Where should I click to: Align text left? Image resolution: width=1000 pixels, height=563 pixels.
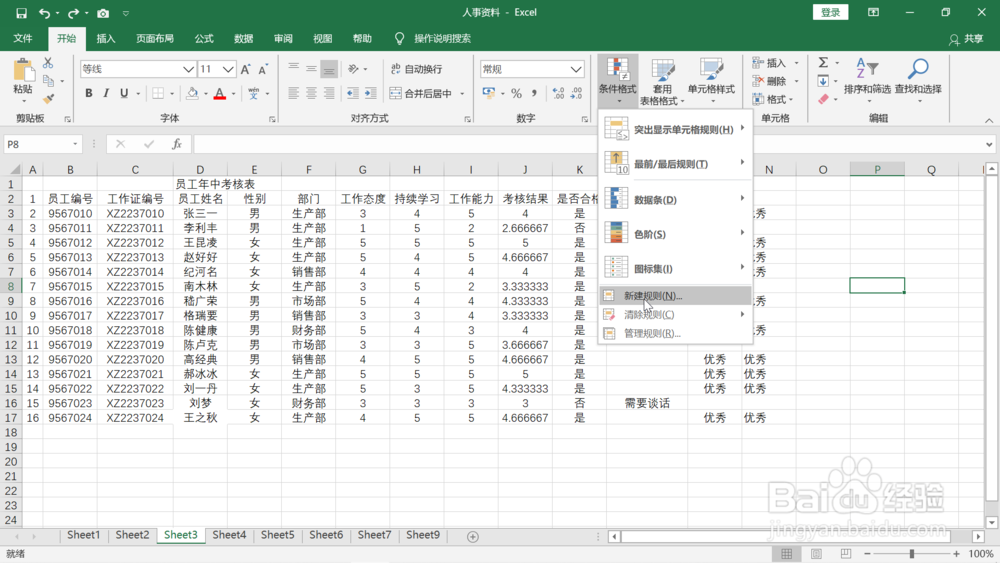293,94
